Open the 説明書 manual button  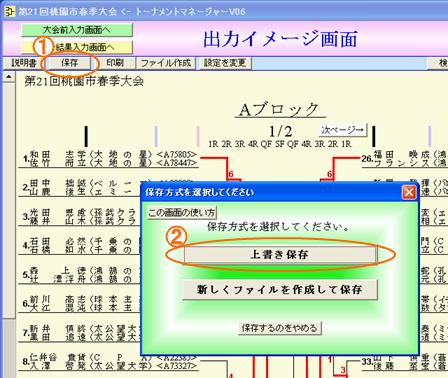(x=22, y=63)
